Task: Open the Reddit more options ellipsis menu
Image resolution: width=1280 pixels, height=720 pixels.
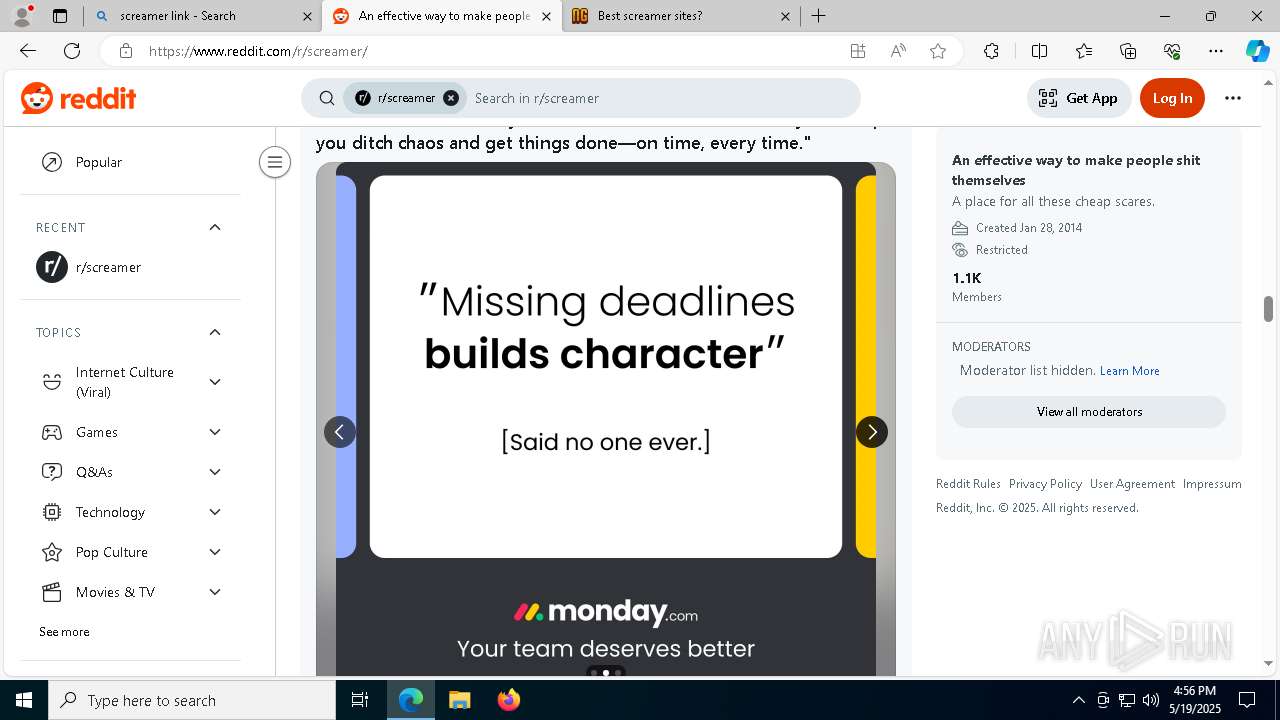Action: click(x=1233, y=98)
